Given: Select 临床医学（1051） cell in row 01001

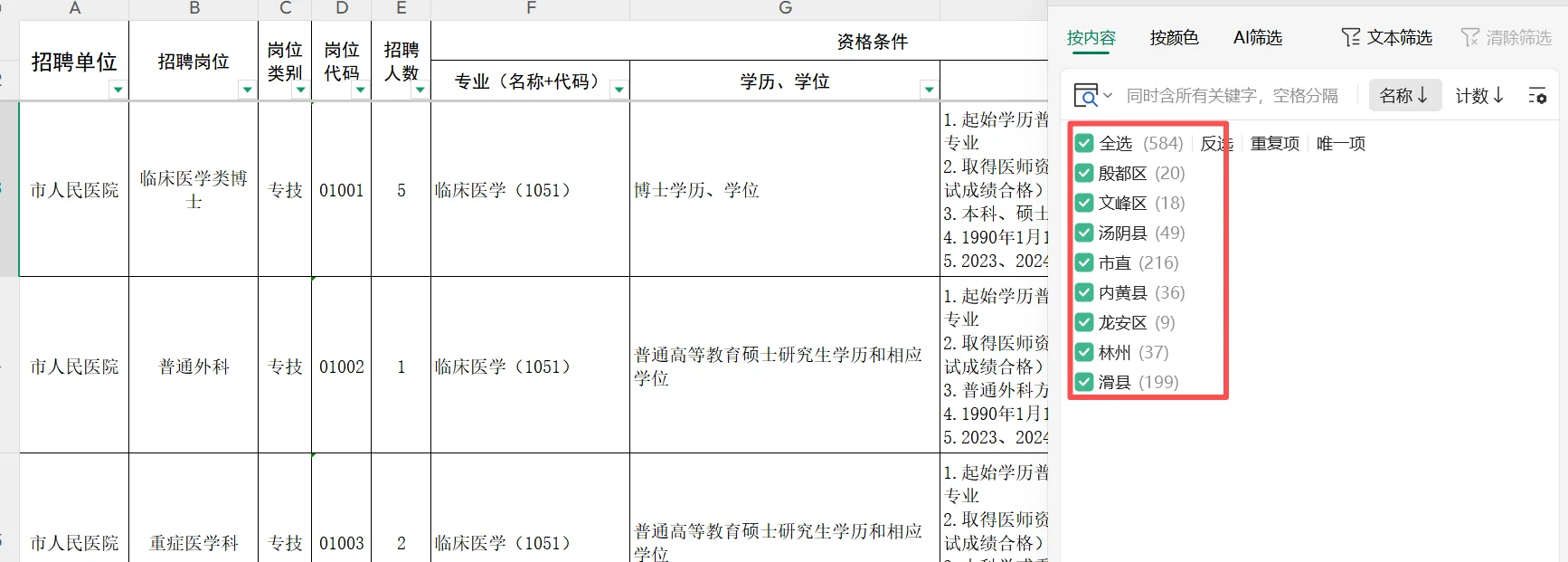Looking at the screenshot, I should (531, 189).
